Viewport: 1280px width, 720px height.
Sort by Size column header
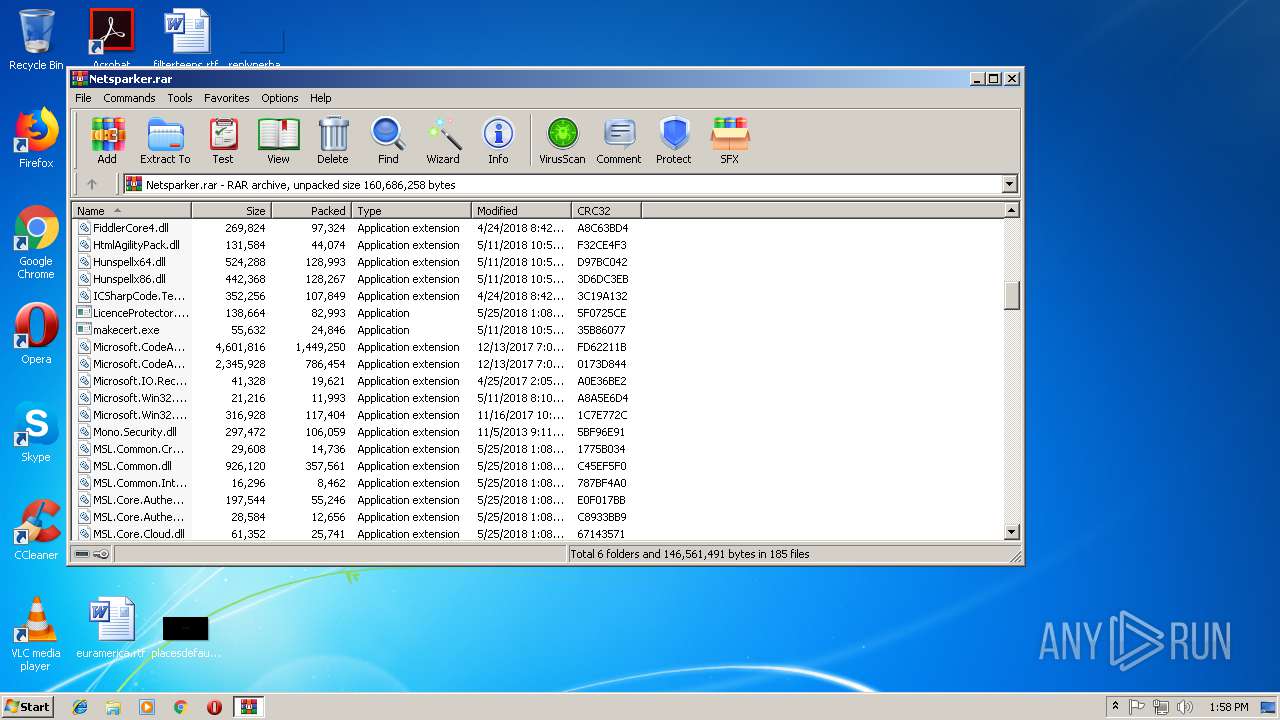[x=231, y=211]
